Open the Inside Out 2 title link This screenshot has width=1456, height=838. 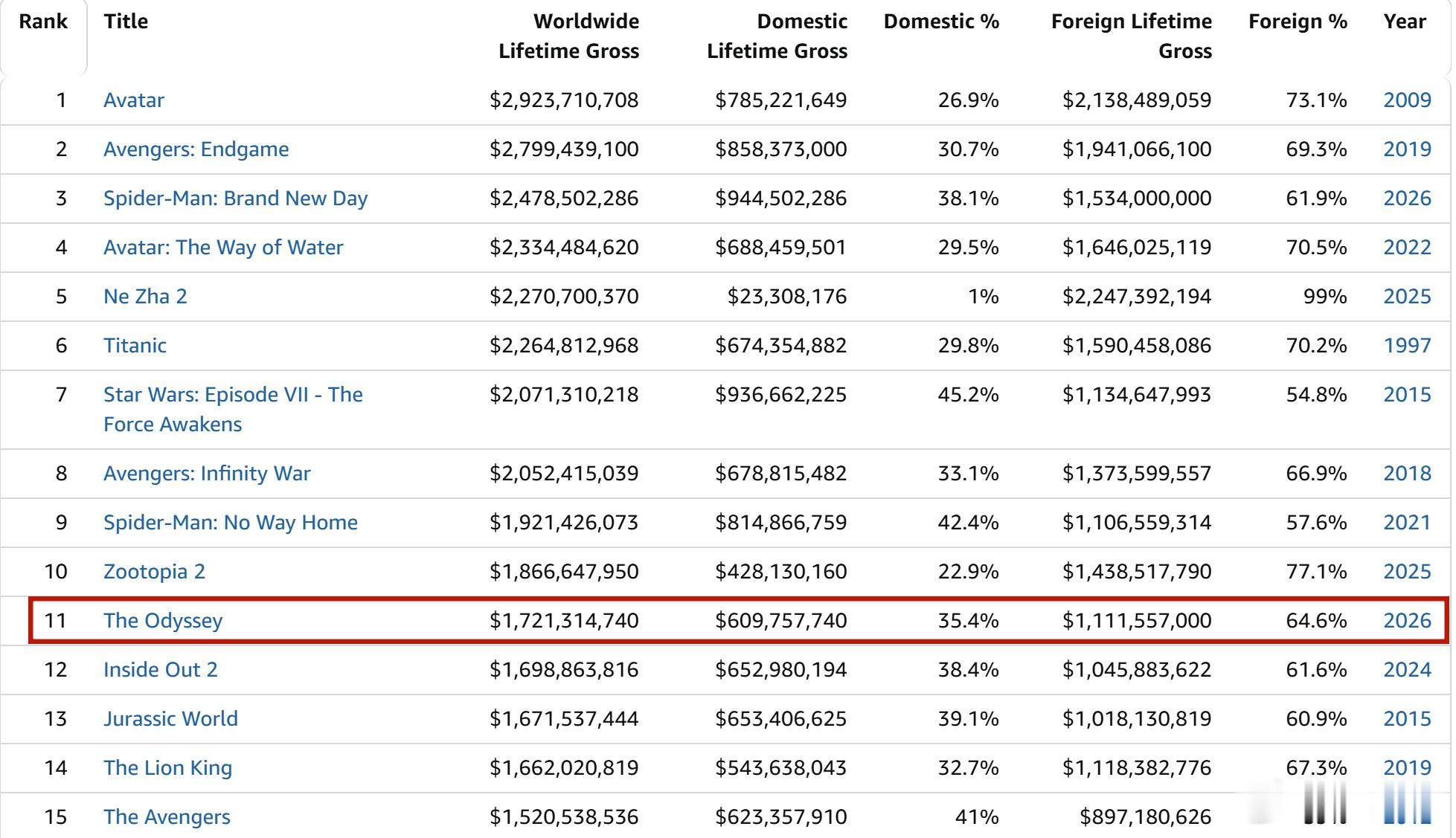tap(161, 669)
